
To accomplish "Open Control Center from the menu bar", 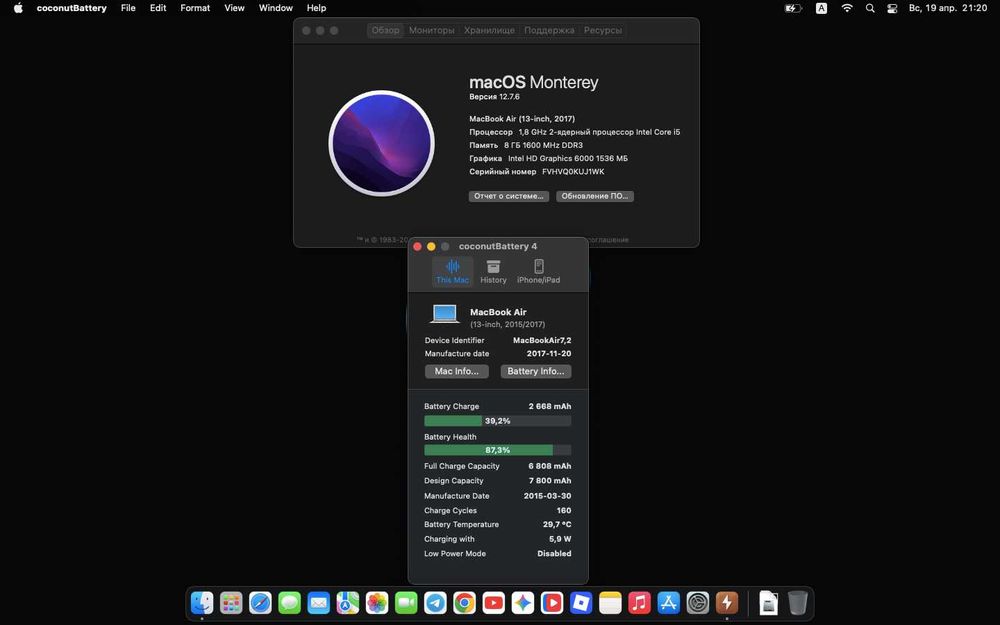I will 892,8.
